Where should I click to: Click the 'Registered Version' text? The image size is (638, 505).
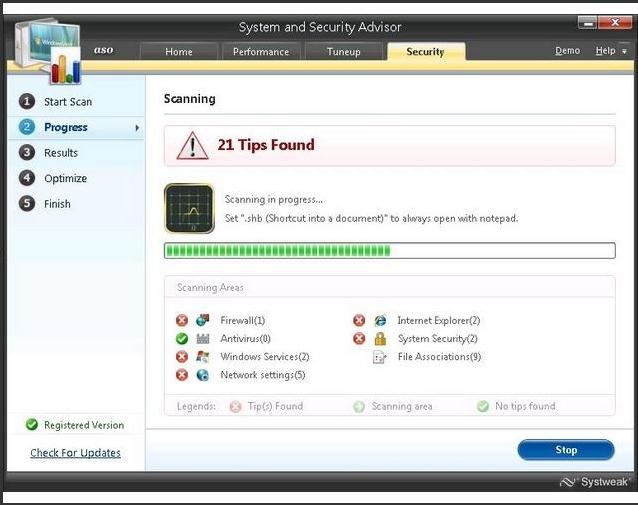tap(84, 425)
